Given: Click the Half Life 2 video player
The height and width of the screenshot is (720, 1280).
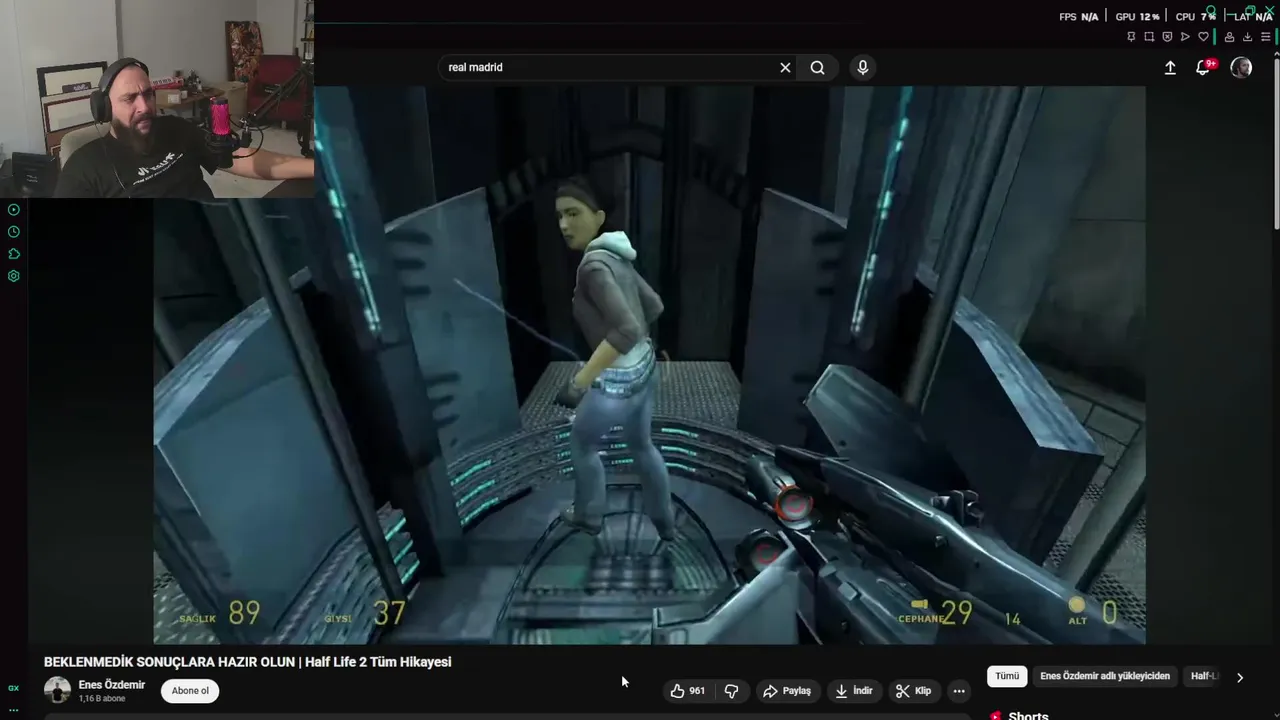Looking at the screenshot, I should (649, 365).
